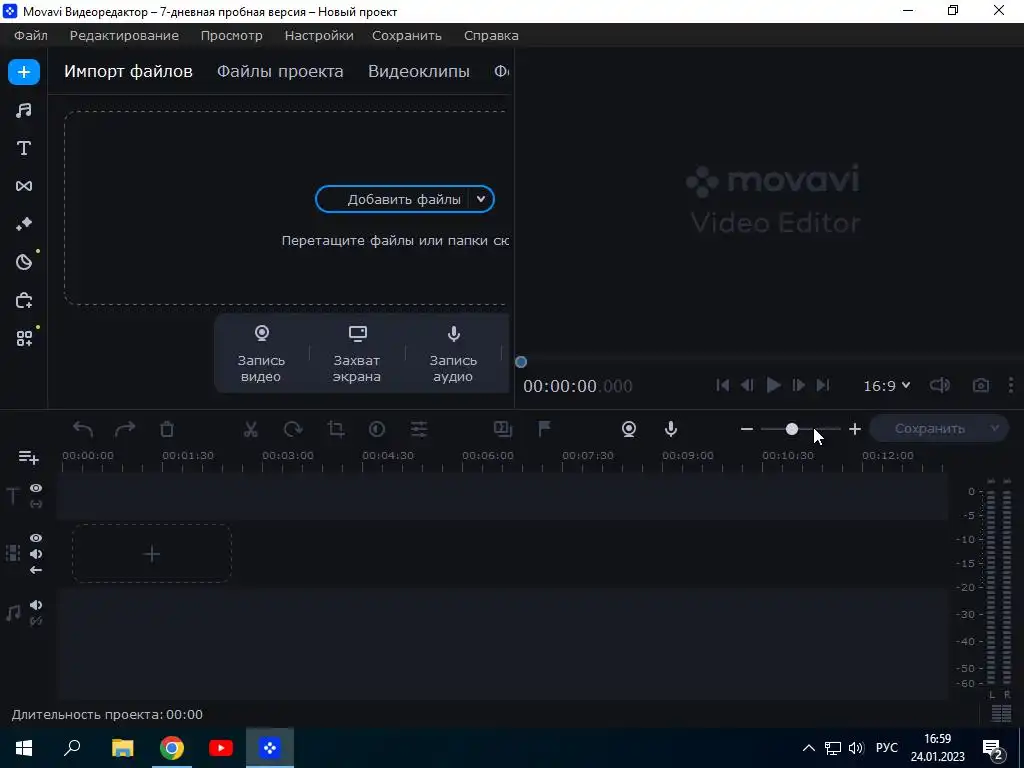Screen dimensions: 1024x768
Task: Open the Effects magic wand sidebar icon
Action: (x=24, y=224)
